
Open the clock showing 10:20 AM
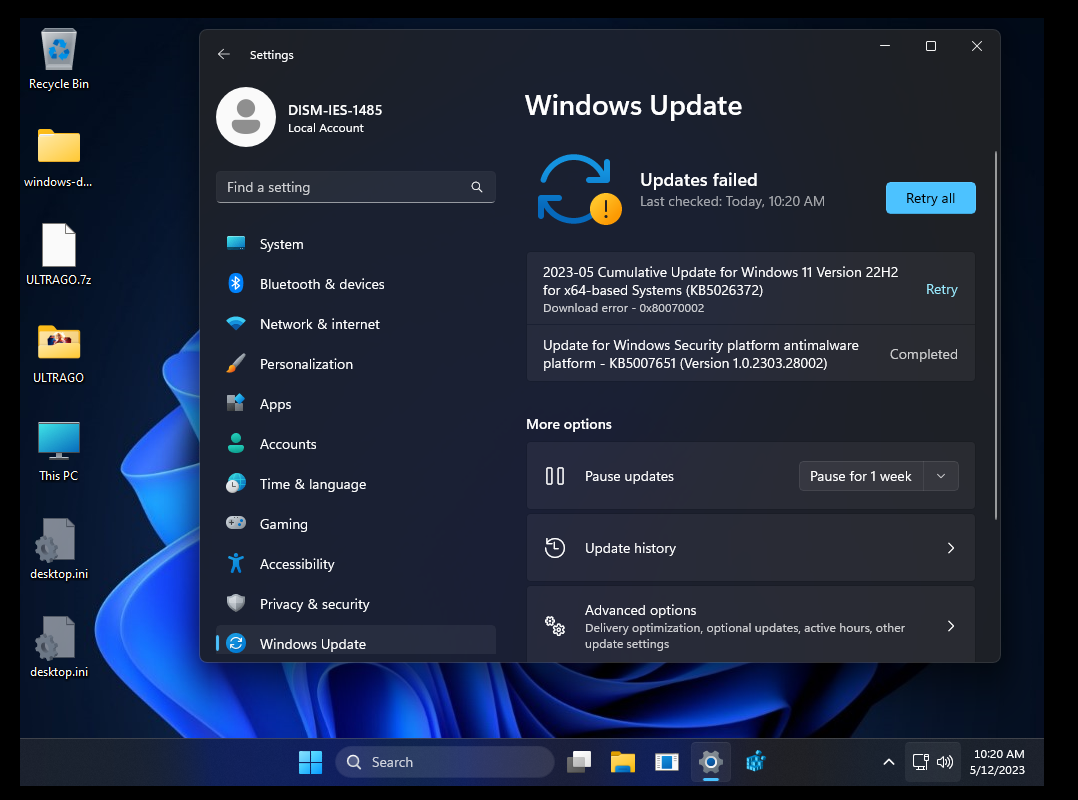[998, 762]
